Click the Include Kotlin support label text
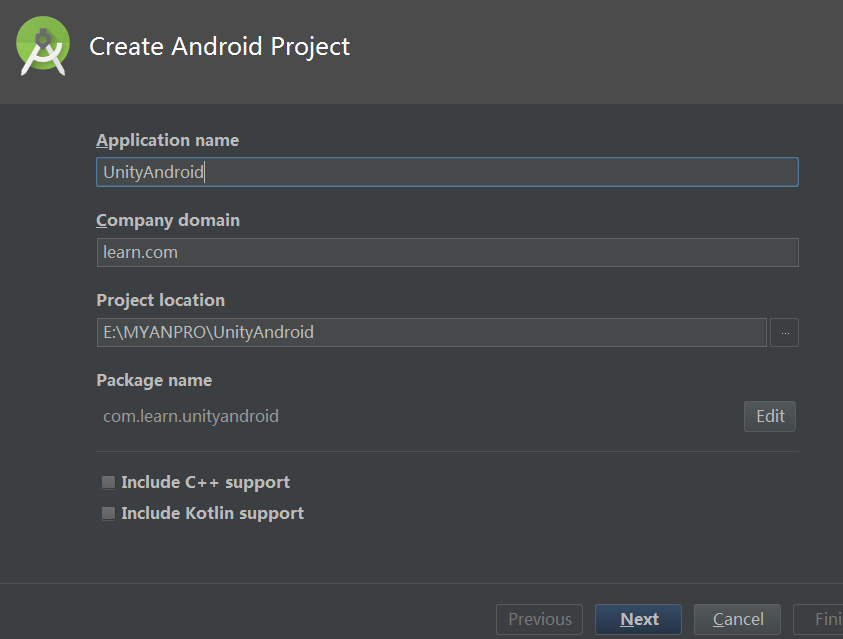Viewport: 843px width, 639px height. pos(212,514)
